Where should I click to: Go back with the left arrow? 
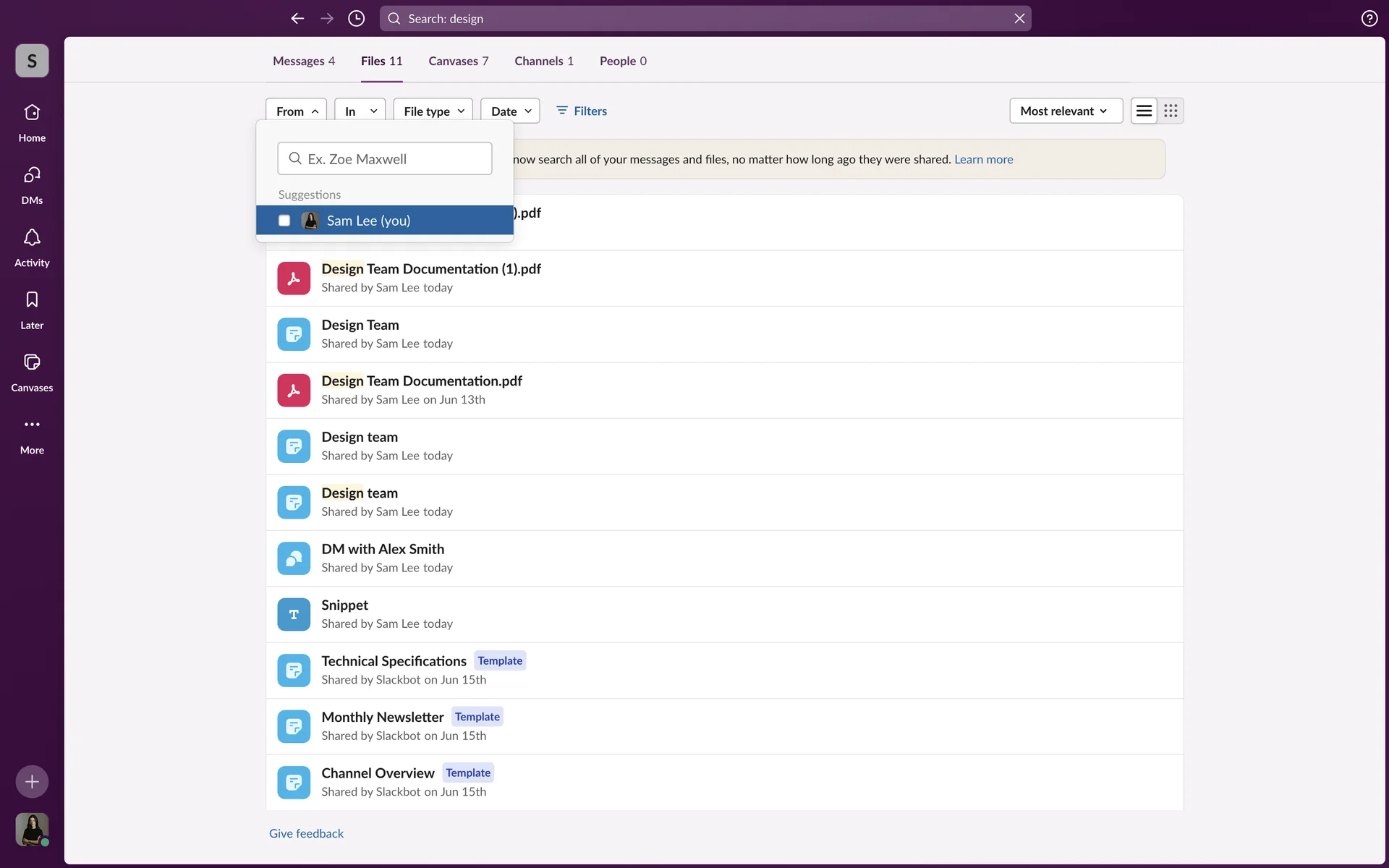297,18
